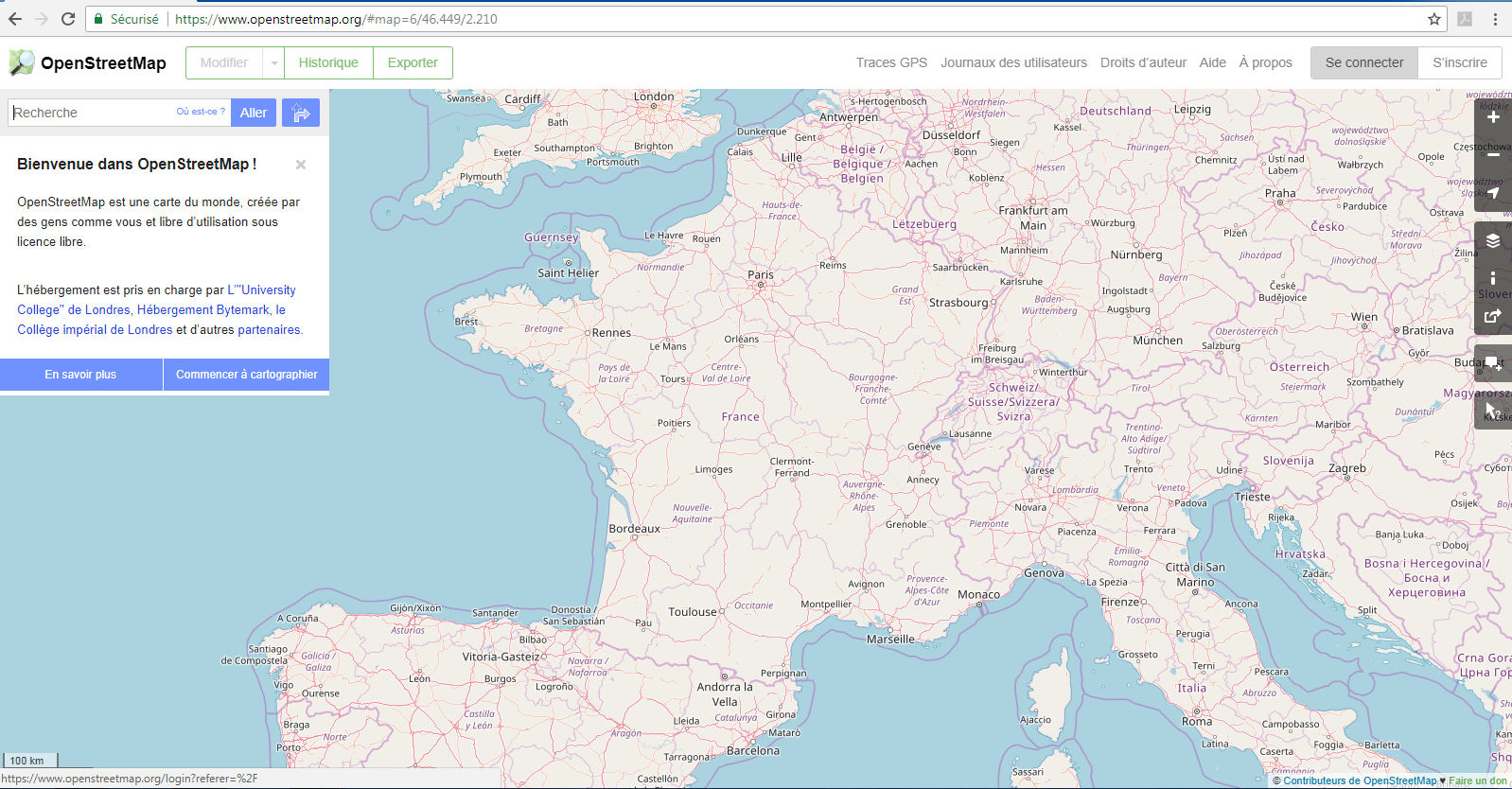1512x789 pixels.
Task: Click the 'Où est-ce ?' link
Action: click(201, 112)
